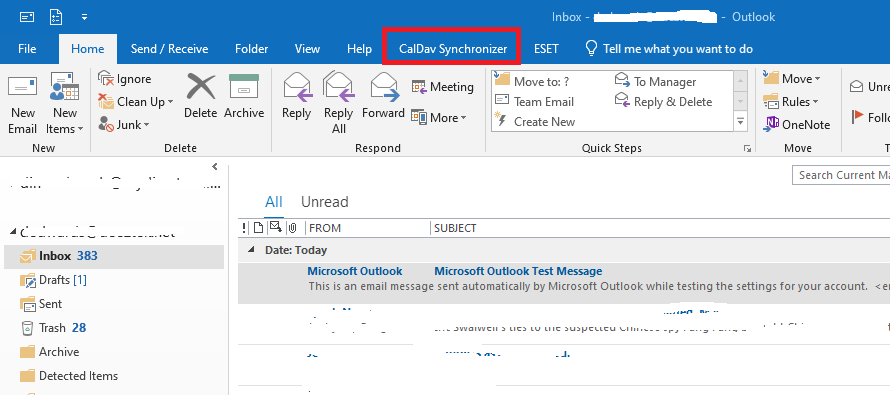Collapse the mail account tree

[13, 232]
